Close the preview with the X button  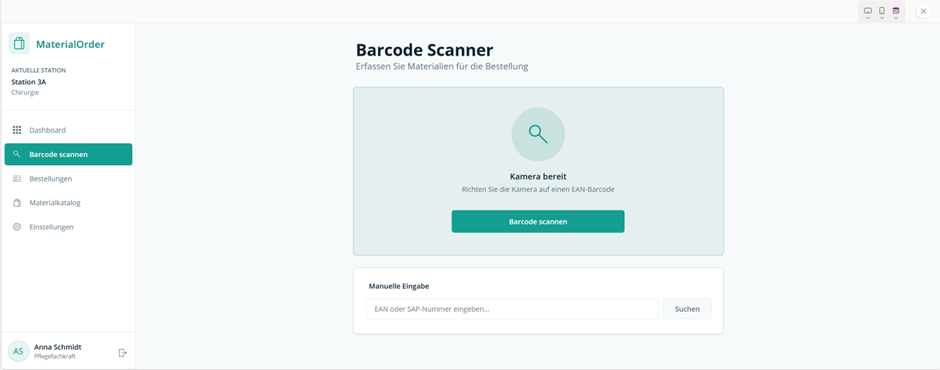(x=923, y=11)
